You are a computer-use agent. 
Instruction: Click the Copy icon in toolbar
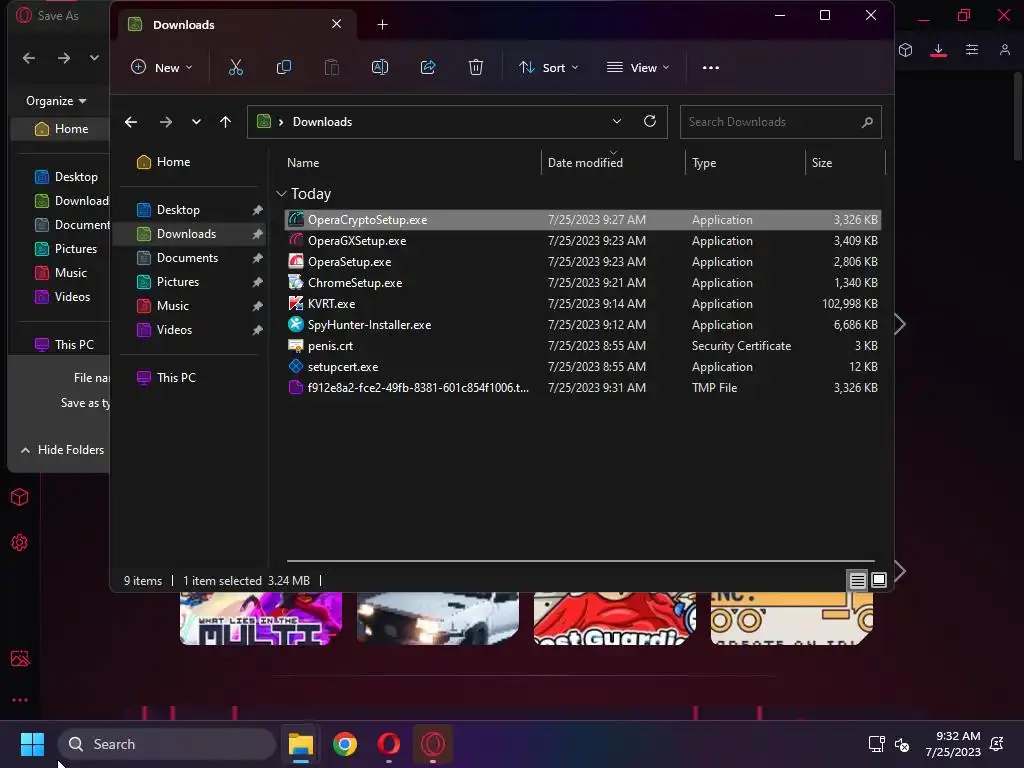[283, 67]
